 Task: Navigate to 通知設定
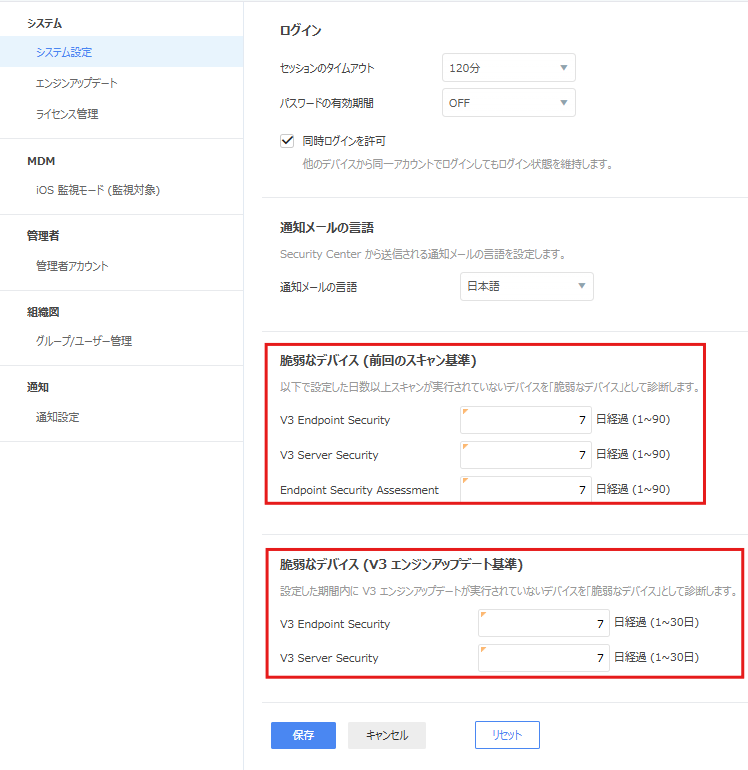pos(57,417)
